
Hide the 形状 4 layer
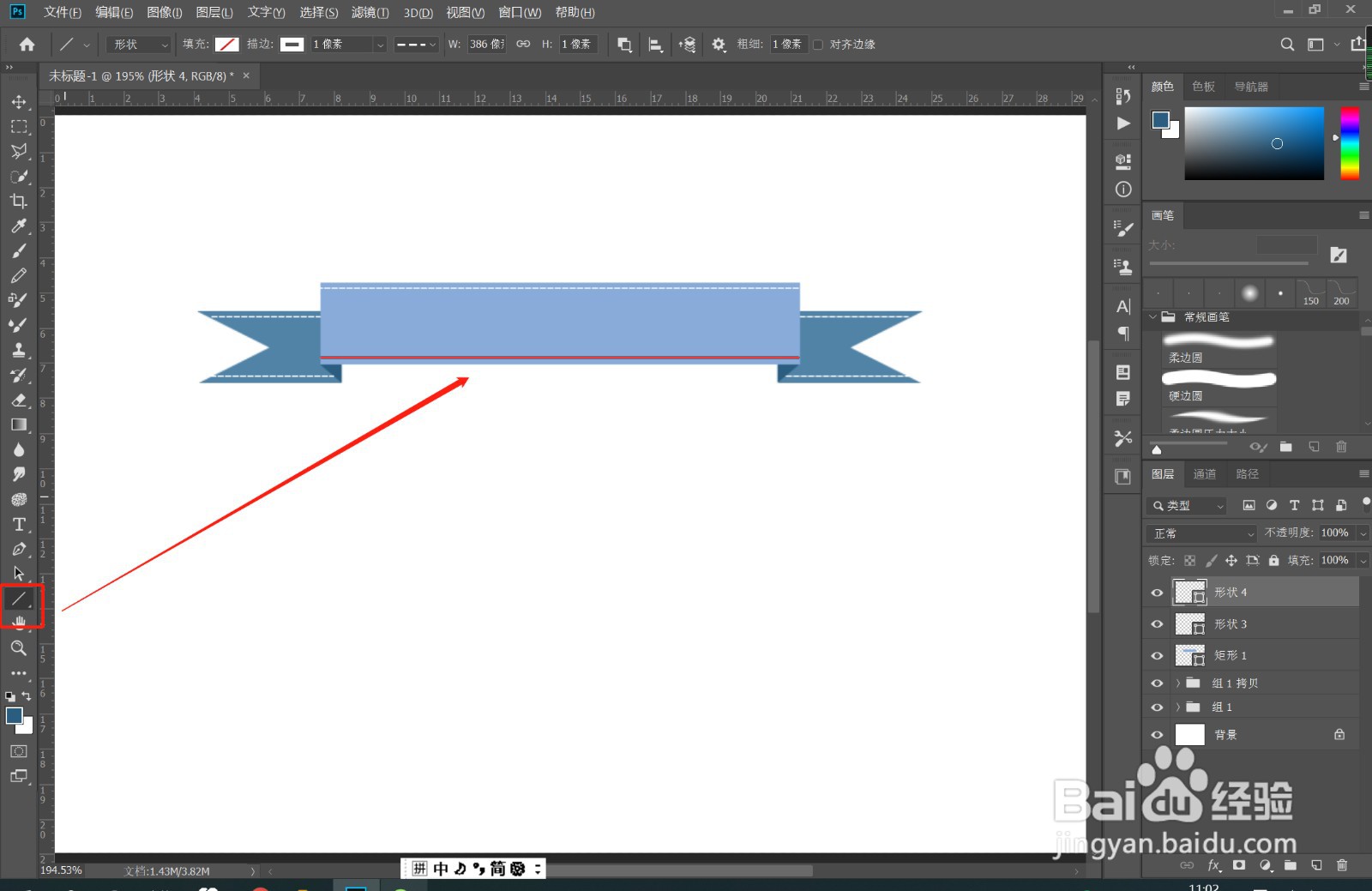[x=1157, y=593]
